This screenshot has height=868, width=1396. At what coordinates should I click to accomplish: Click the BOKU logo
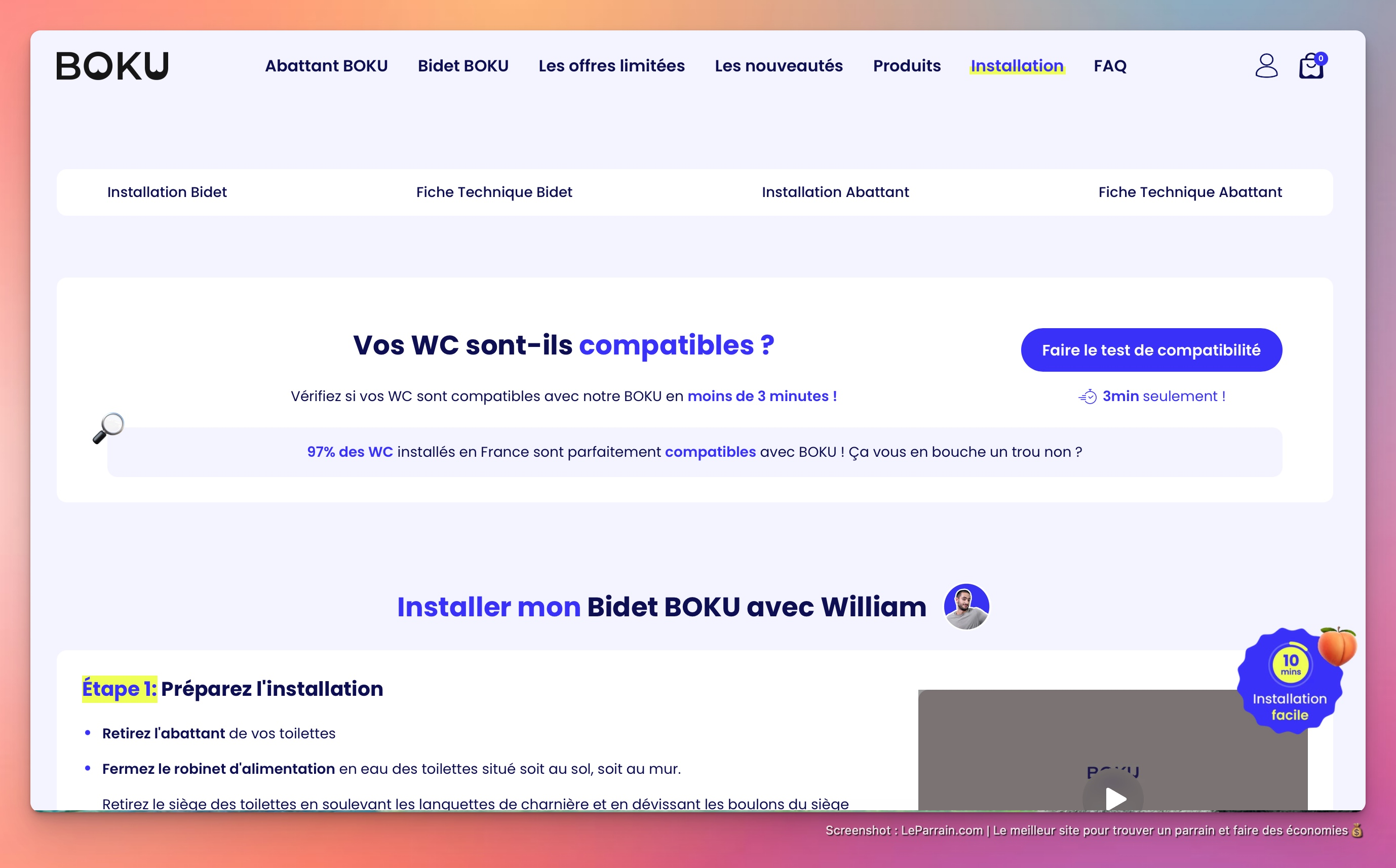[x=112, y=65]
